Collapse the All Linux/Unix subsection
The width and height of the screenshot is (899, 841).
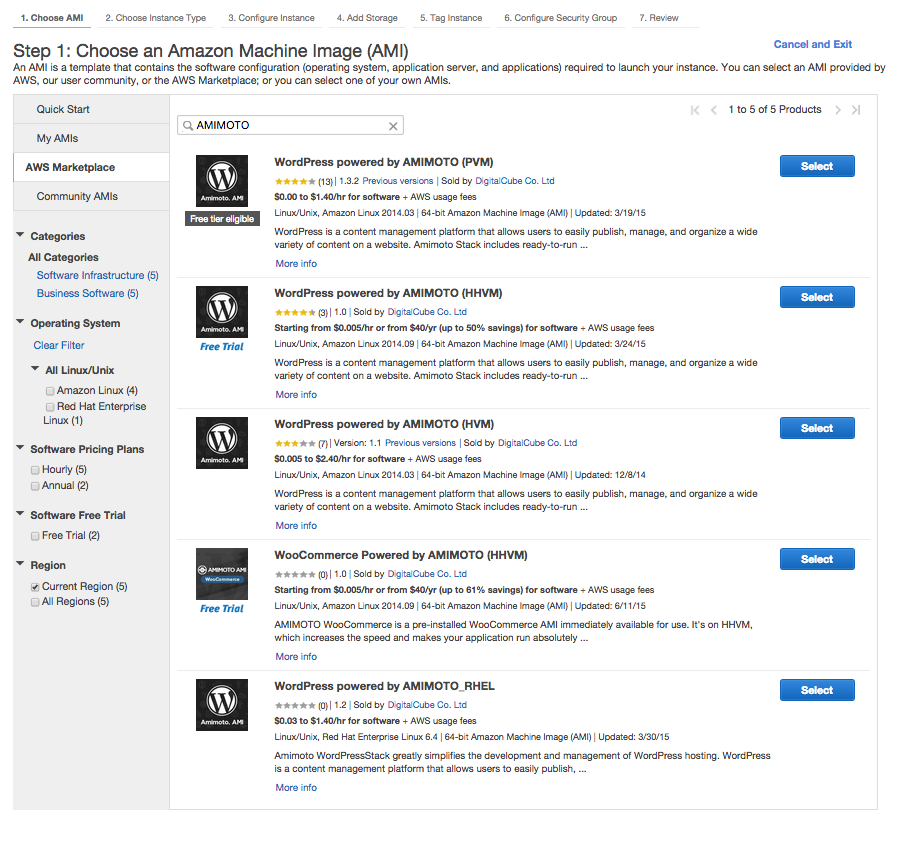pyautogui.click(x=35, y=369)
